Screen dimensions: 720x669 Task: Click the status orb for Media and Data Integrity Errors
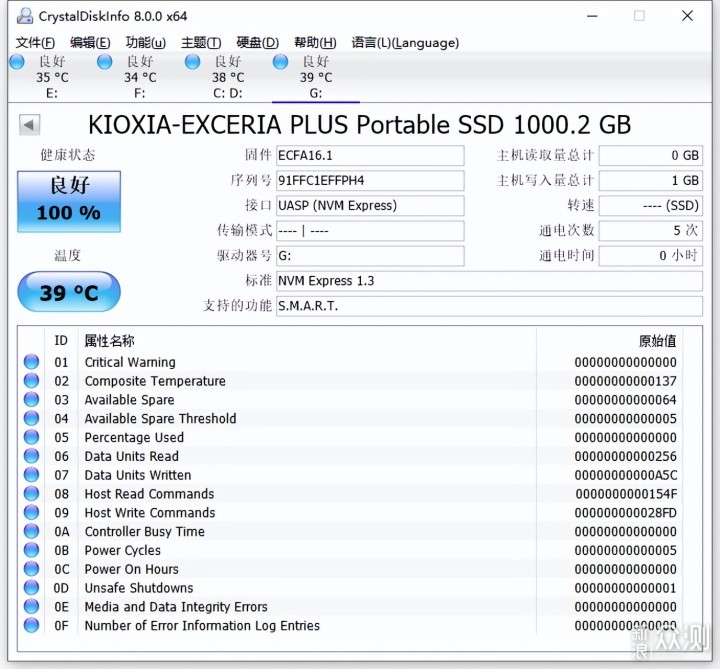(x=32, y=607)
